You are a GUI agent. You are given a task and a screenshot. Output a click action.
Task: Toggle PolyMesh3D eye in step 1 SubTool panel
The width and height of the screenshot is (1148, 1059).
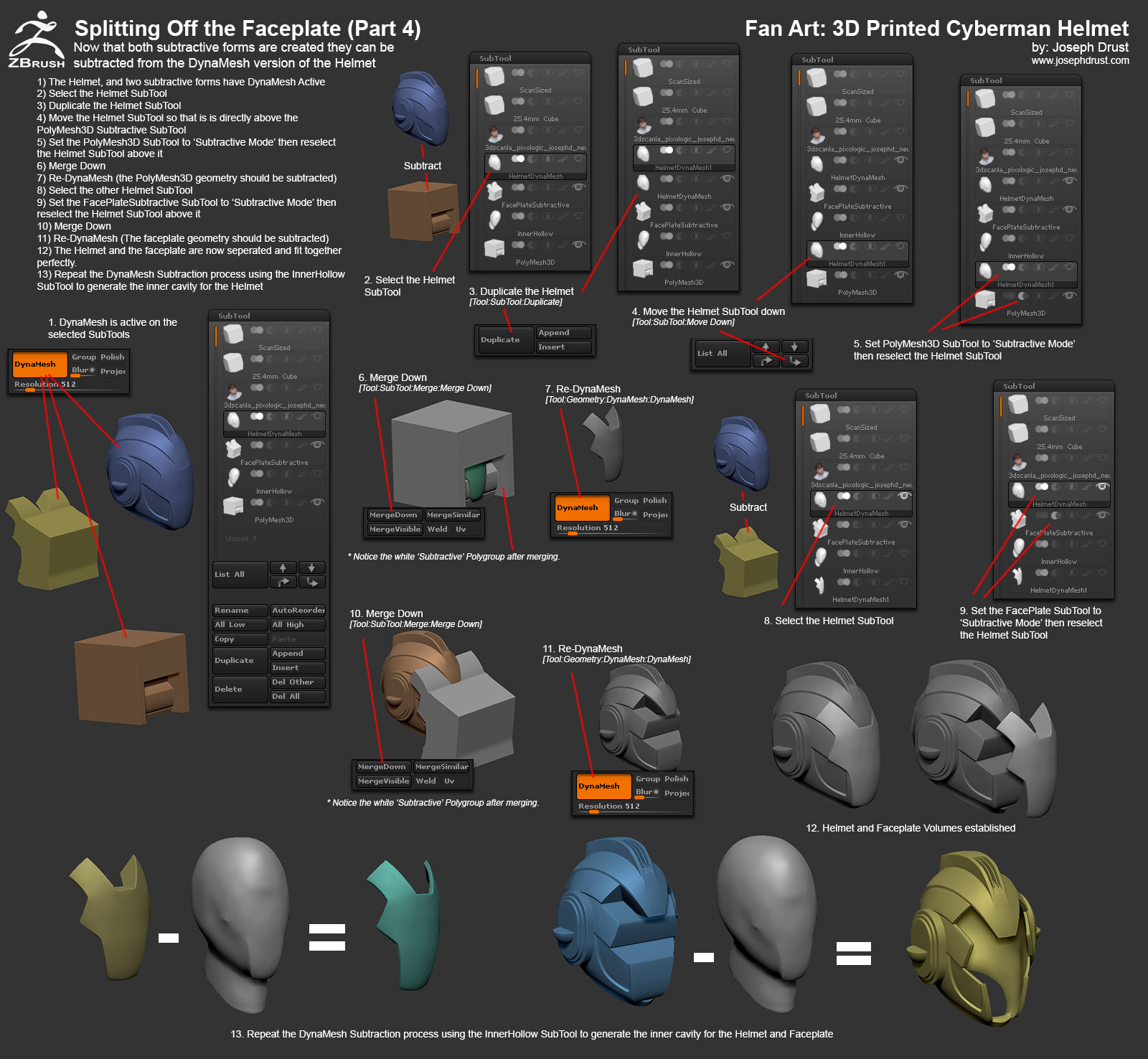[x=317, y=502]
